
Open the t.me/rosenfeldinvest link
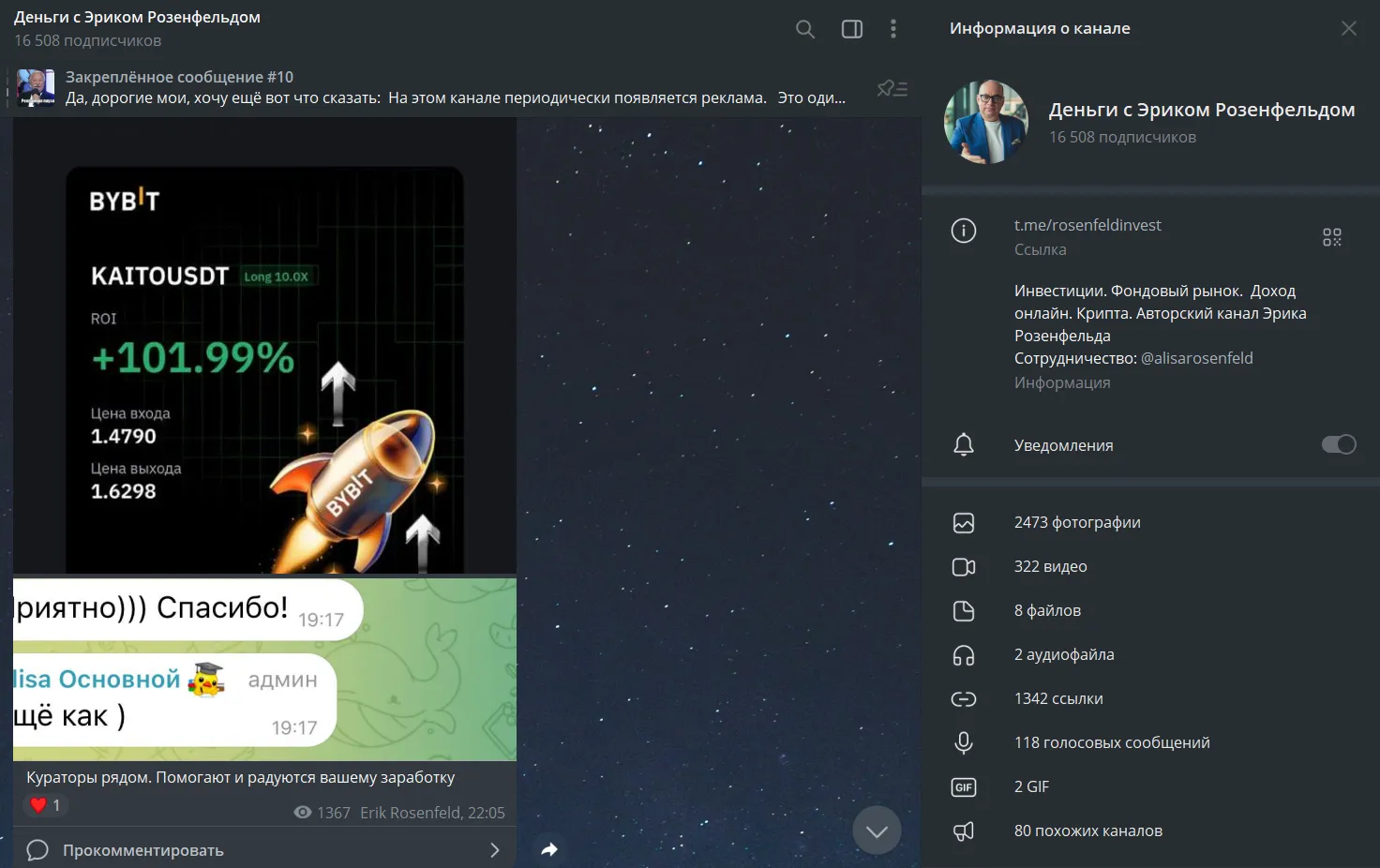(x=1087, y=225)
